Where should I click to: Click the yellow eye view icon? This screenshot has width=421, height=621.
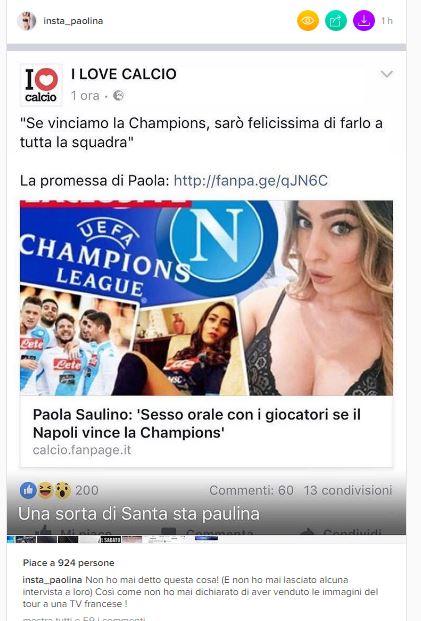click(308, 21)
